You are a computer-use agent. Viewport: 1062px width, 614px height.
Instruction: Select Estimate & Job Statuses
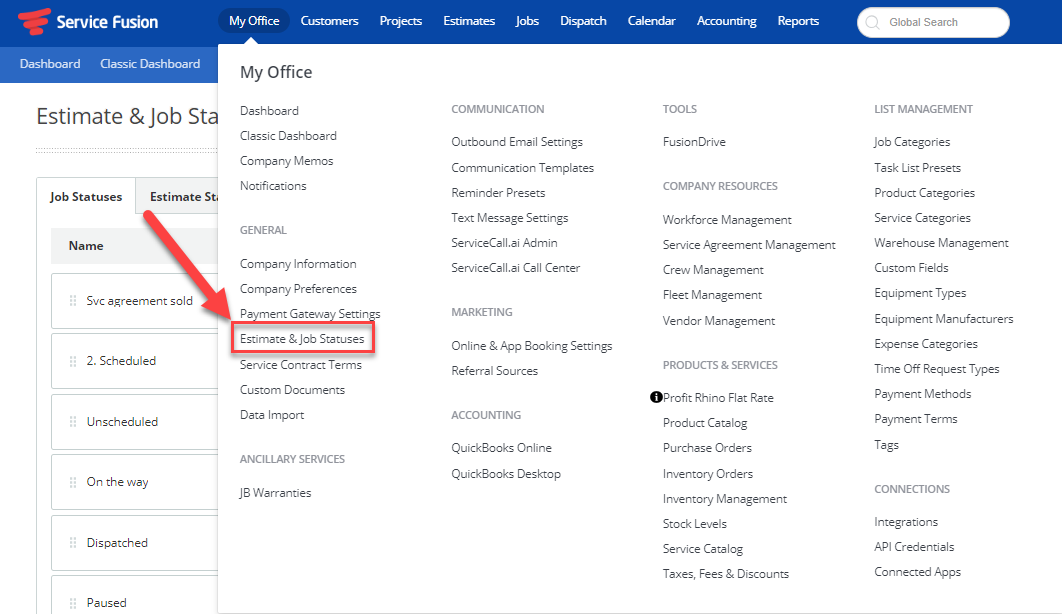point(302,339)
